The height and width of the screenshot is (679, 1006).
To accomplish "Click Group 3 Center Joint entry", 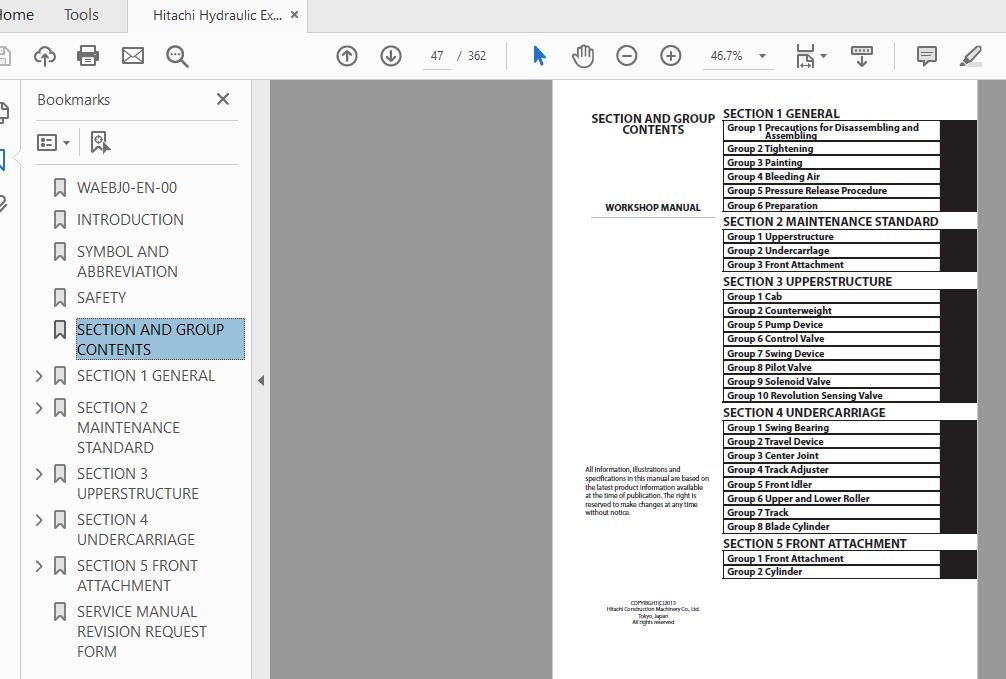I will click(772, 456).
